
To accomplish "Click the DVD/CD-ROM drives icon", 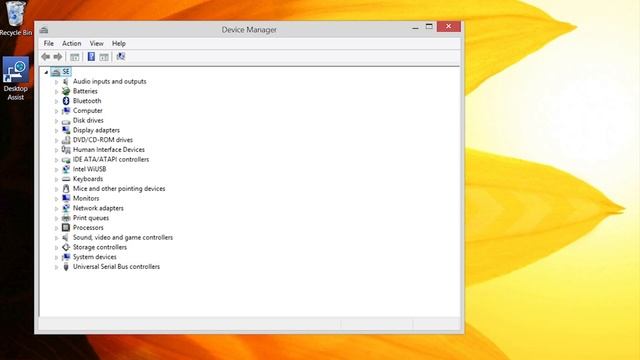I will [x=66, y=140].
